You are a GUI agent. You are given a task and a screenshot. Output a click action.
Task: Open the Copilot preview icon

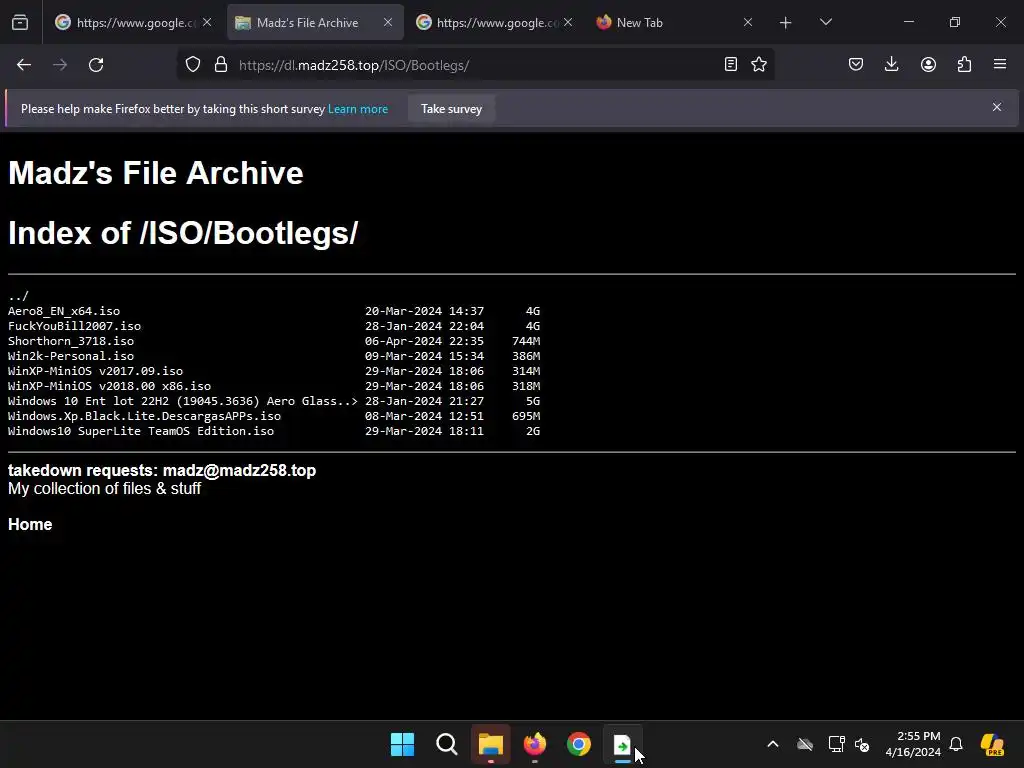992,744
